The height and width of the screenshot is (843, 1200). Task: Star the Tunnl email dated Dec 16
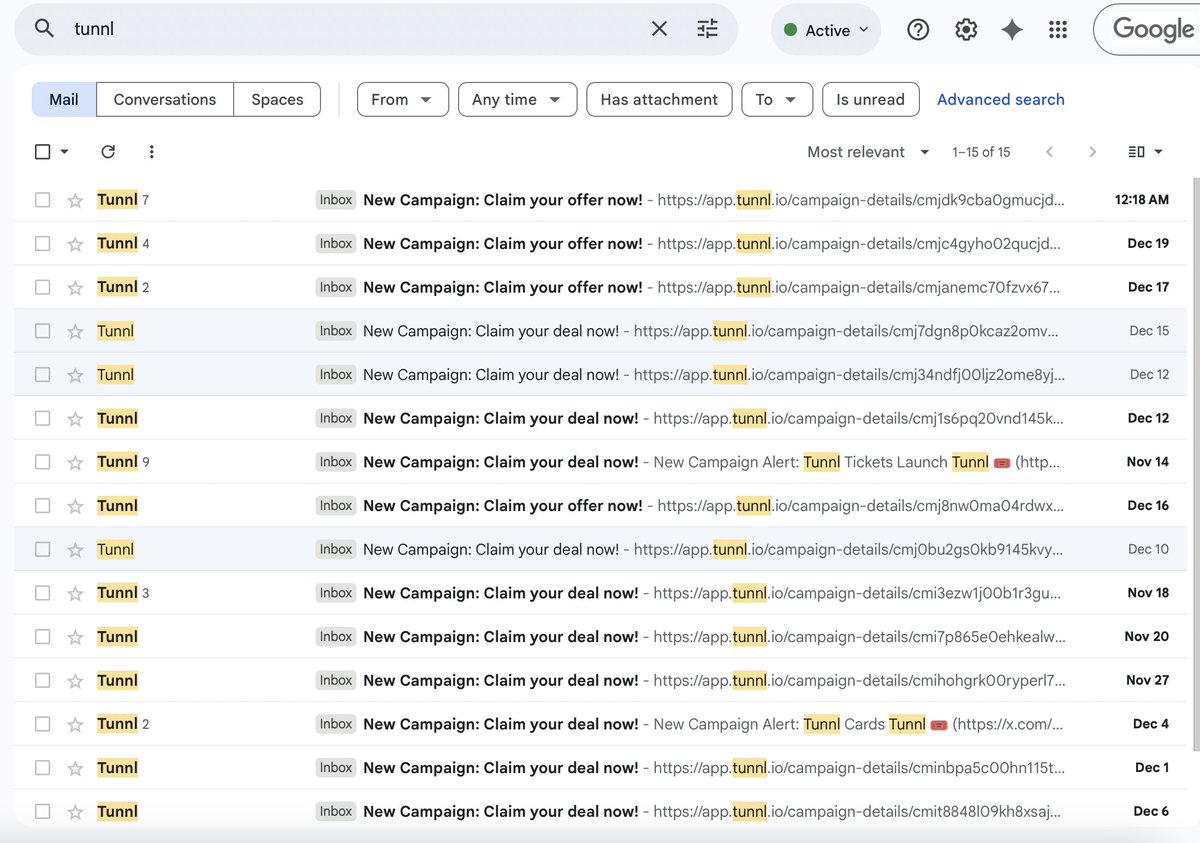[x=75, y=506]
